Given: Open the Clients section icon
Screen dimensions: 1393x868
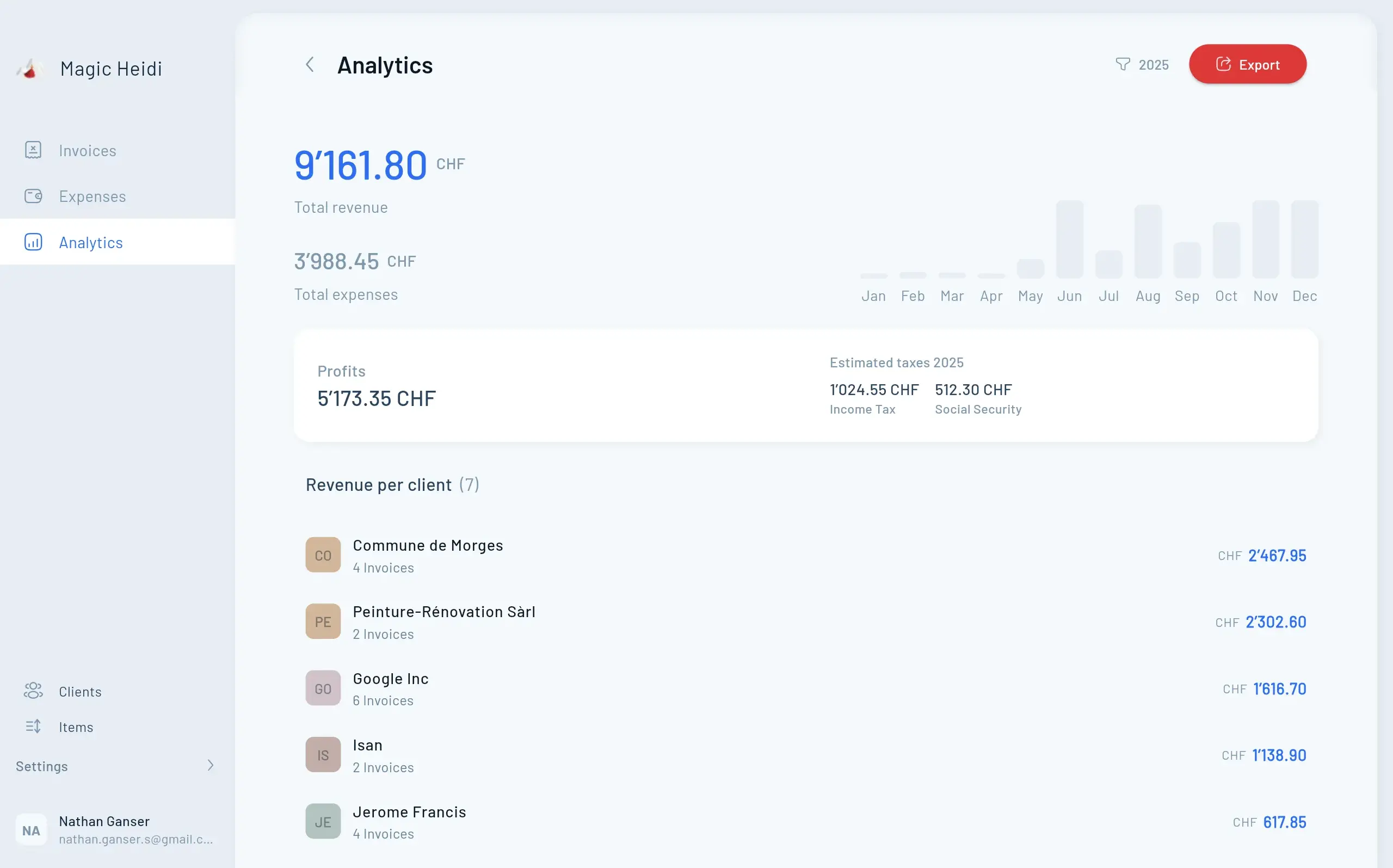Looking at the screenshot, I should [33, 691].
